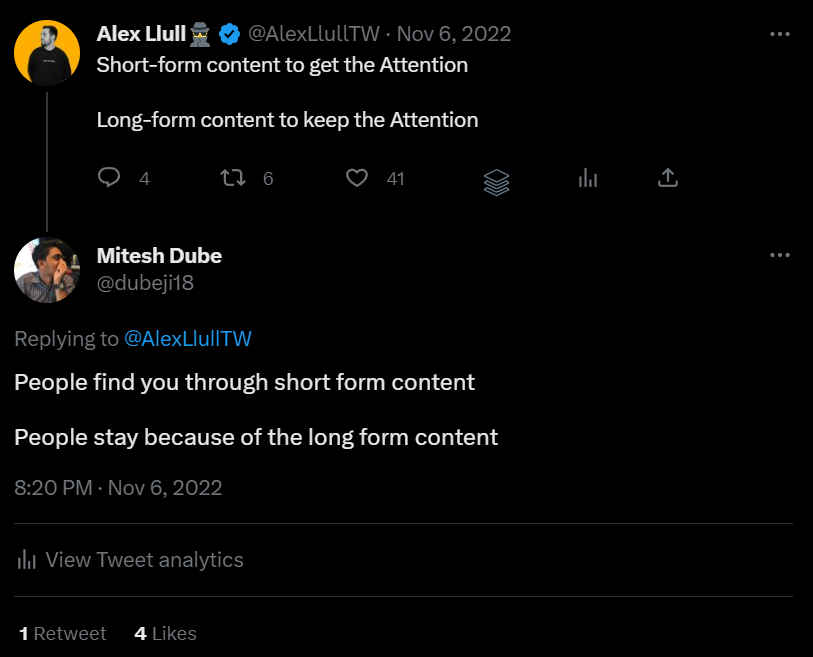
Task: Click the Alex Llull display name
Action: (141, 34)
